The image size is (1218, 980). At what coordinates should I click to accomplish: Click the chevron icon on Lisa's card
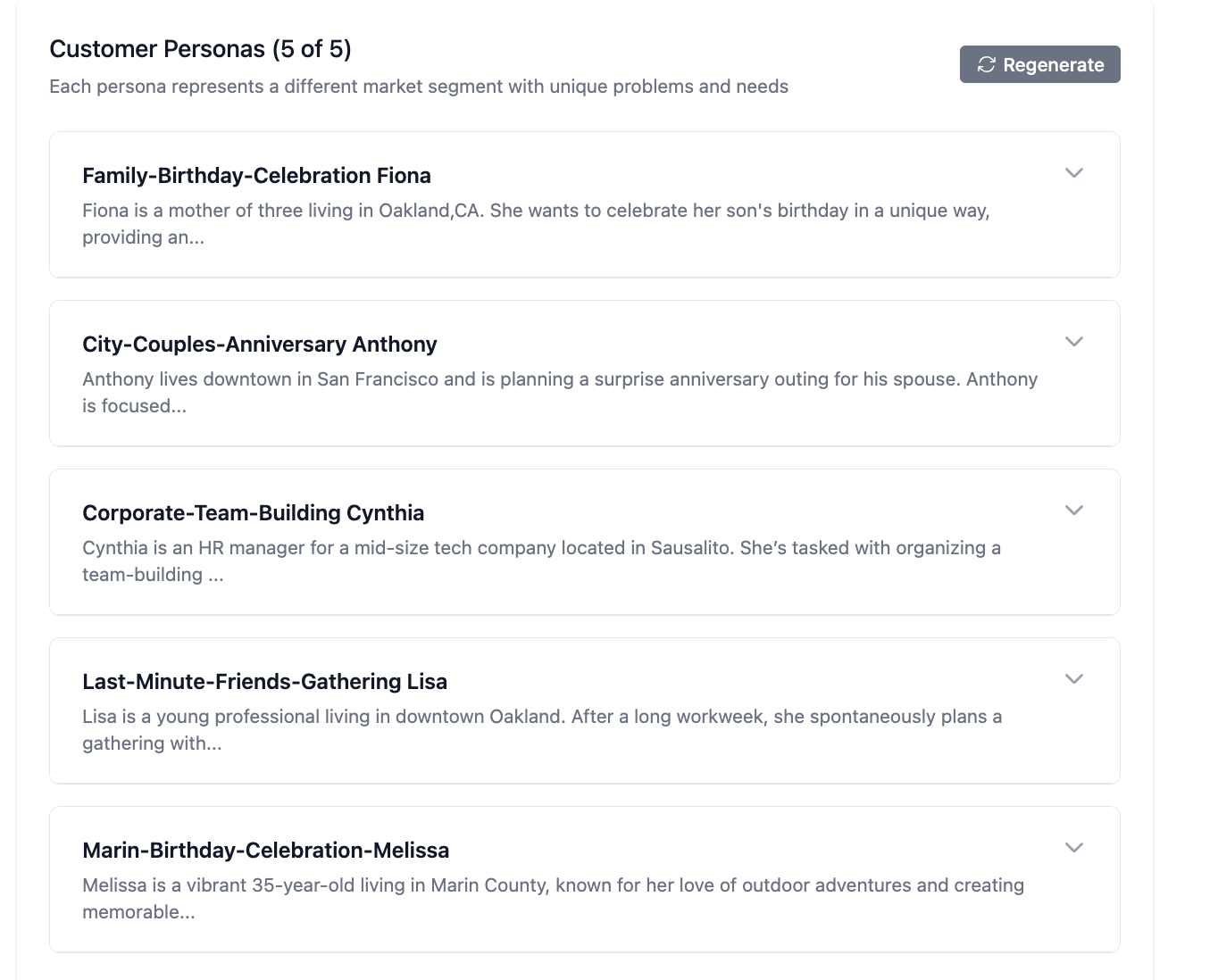[1074, 678]
